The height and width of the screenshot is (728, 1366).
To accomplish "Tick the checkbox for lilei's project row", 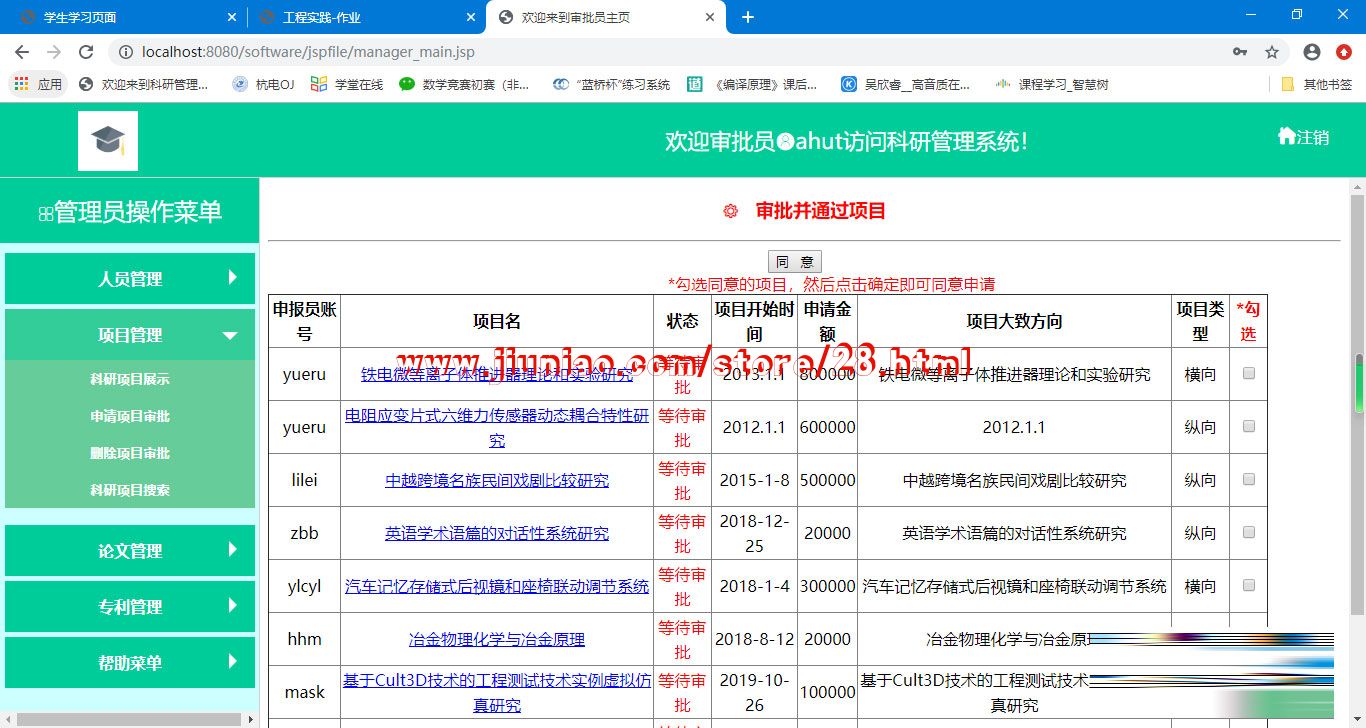I will click(x=1248, y=479).
